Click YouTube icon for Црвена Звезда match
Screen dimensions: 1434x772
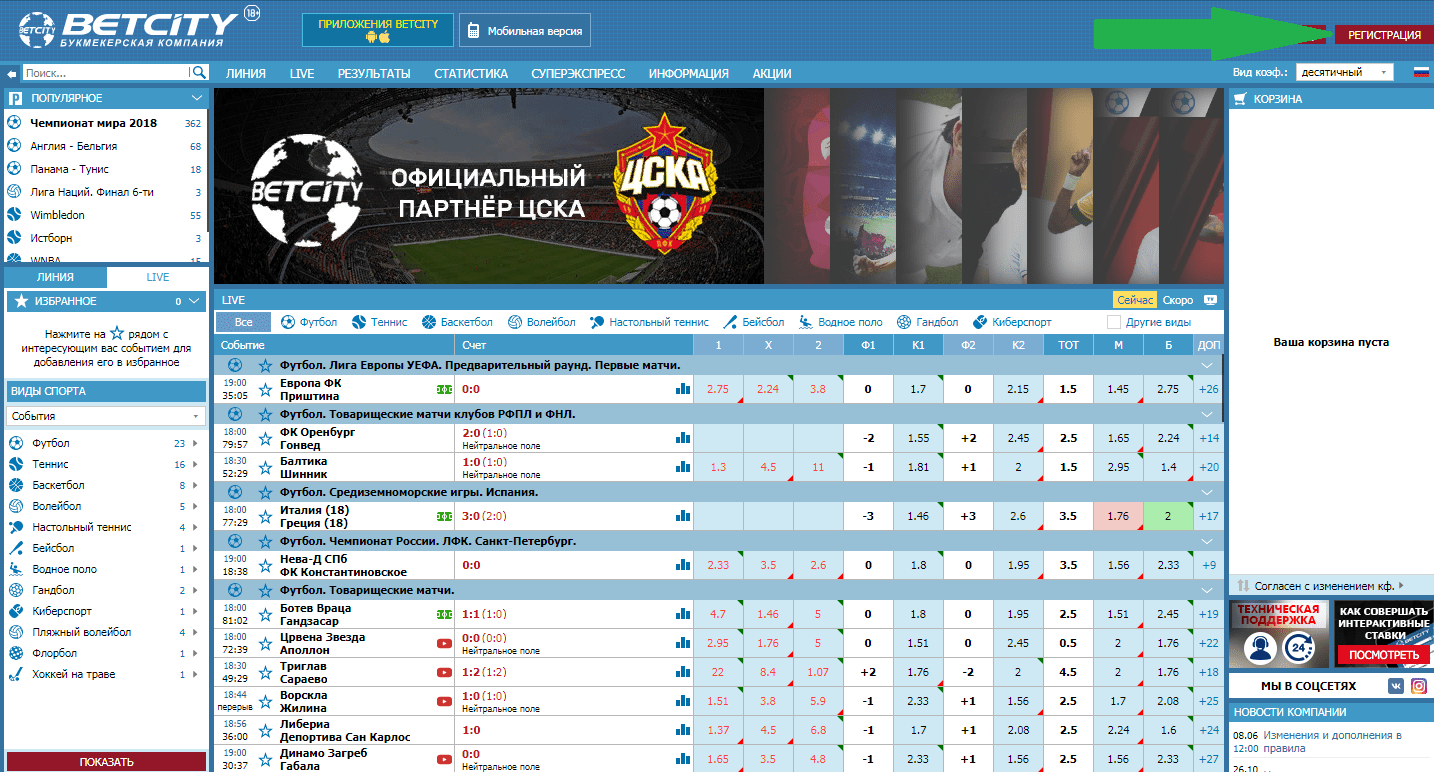(444, 643)
